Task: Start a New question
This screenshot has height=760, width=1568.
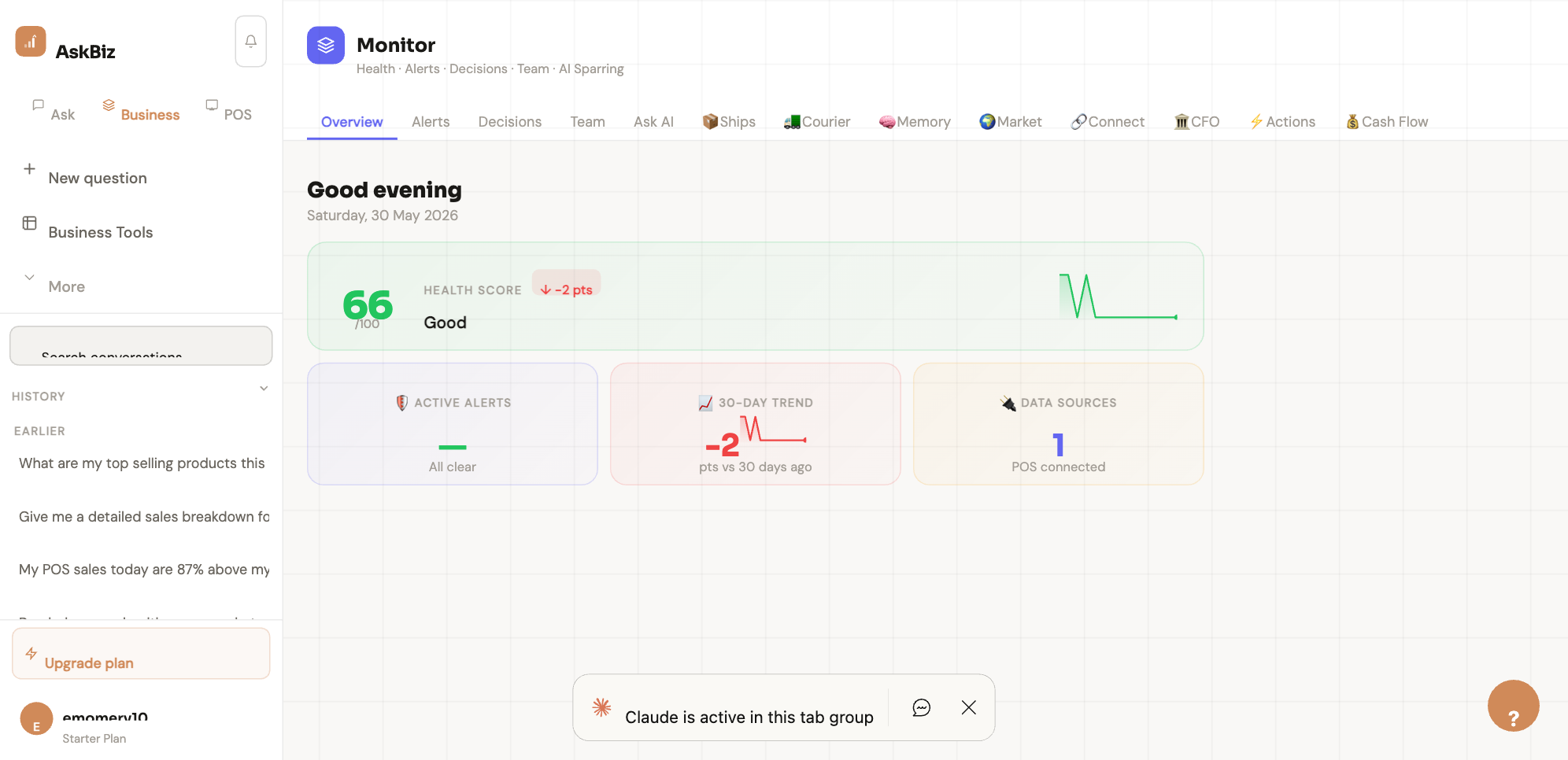Action: (98, 178)
